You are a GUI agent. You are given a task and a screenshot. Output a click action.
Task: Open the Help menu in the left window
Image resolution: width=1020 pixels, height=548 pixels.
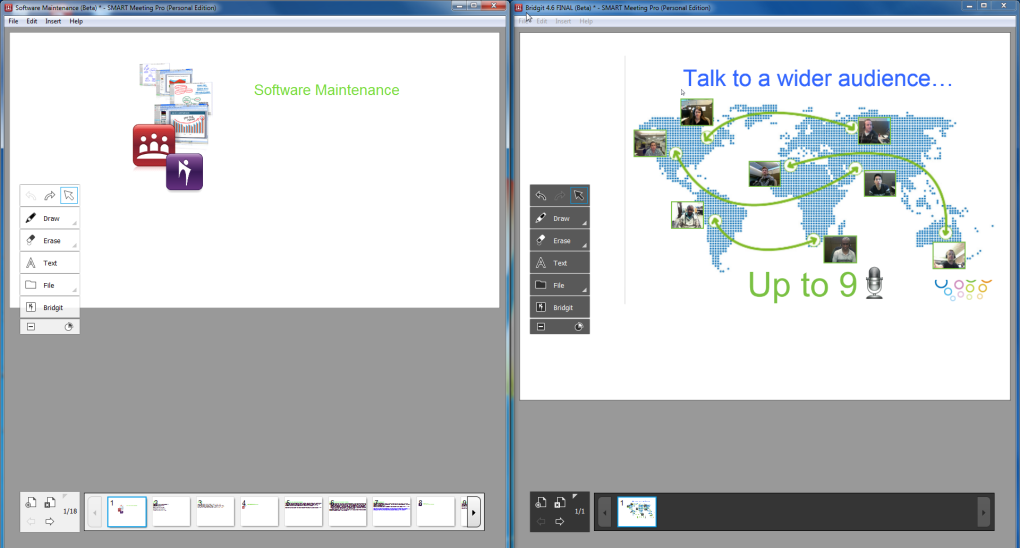click(x=76, y=21)
